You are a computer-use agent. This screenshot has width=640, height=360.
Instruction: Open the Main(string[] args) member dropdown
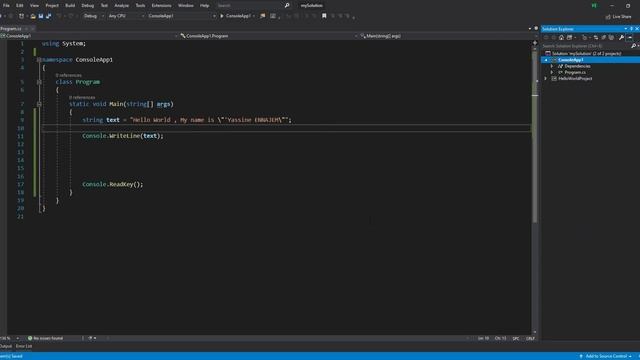tap(448, 36)
